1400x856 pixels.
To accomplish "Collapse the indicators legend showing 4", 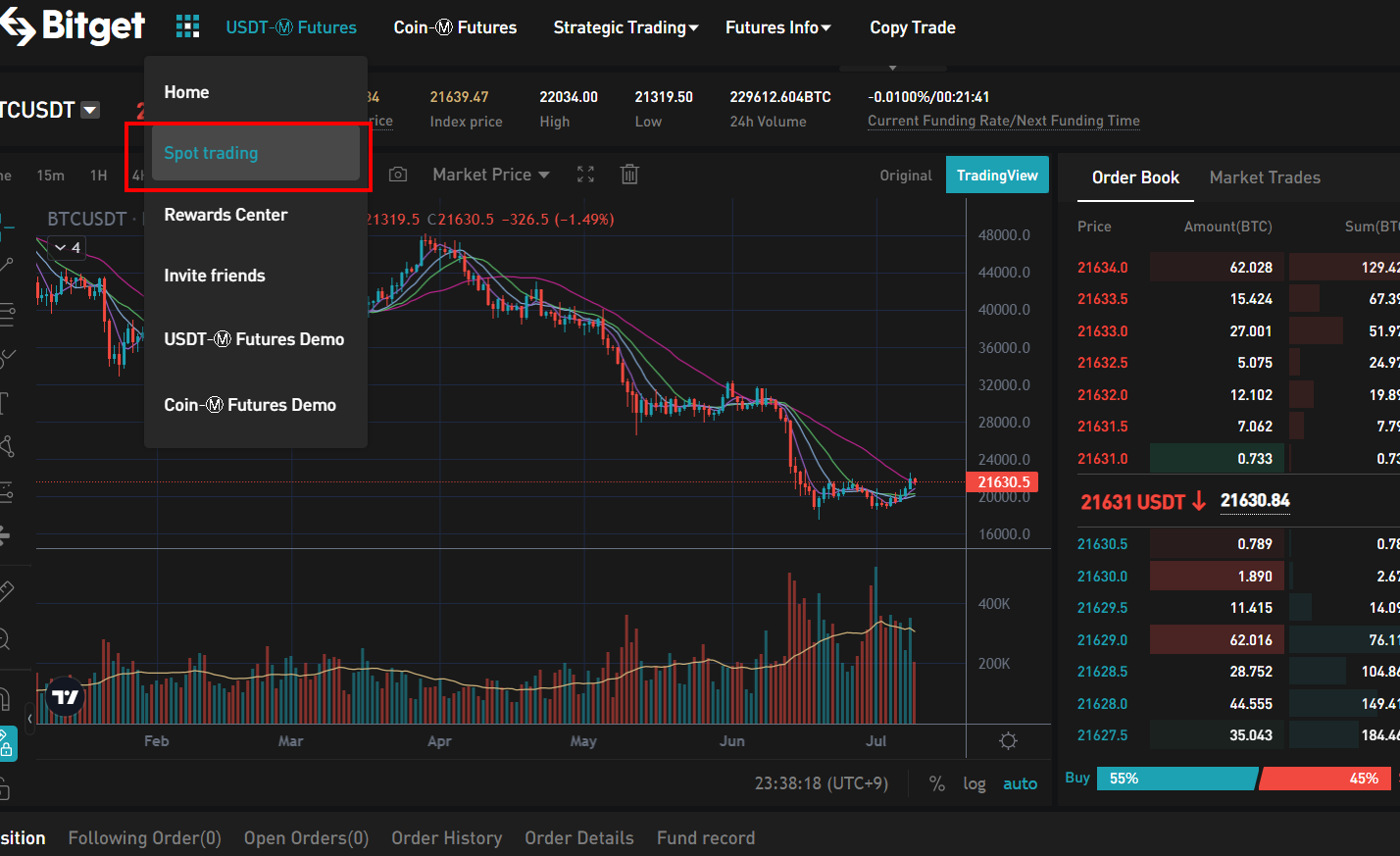I will pos(68,247).
